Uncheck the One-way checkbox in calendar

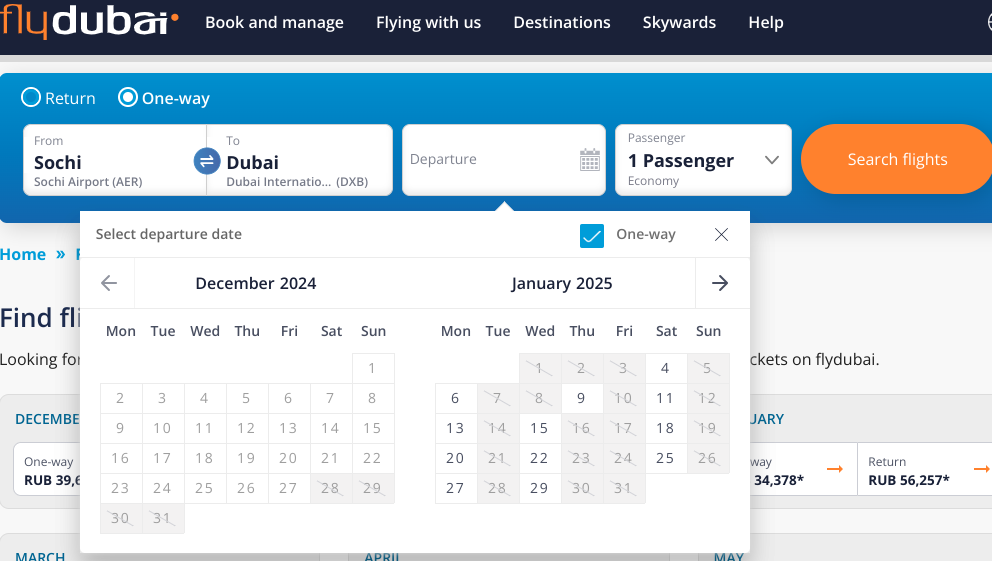pyautogui.click(x=592, y=235)
